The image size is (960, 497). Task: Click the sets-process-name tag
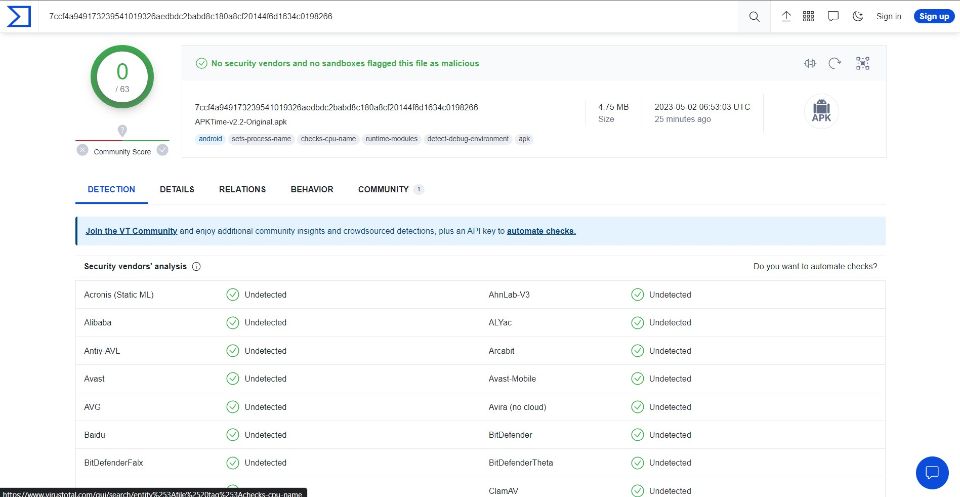[x=261, y=139]
